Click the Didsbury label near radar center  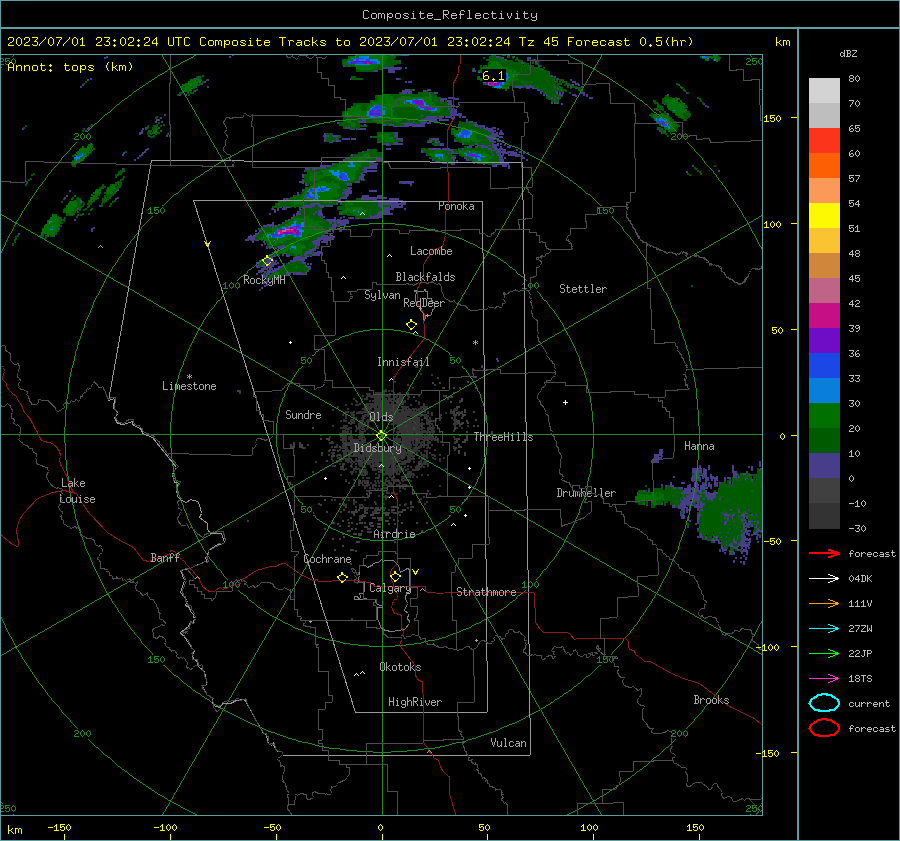(x=377, y=448)
